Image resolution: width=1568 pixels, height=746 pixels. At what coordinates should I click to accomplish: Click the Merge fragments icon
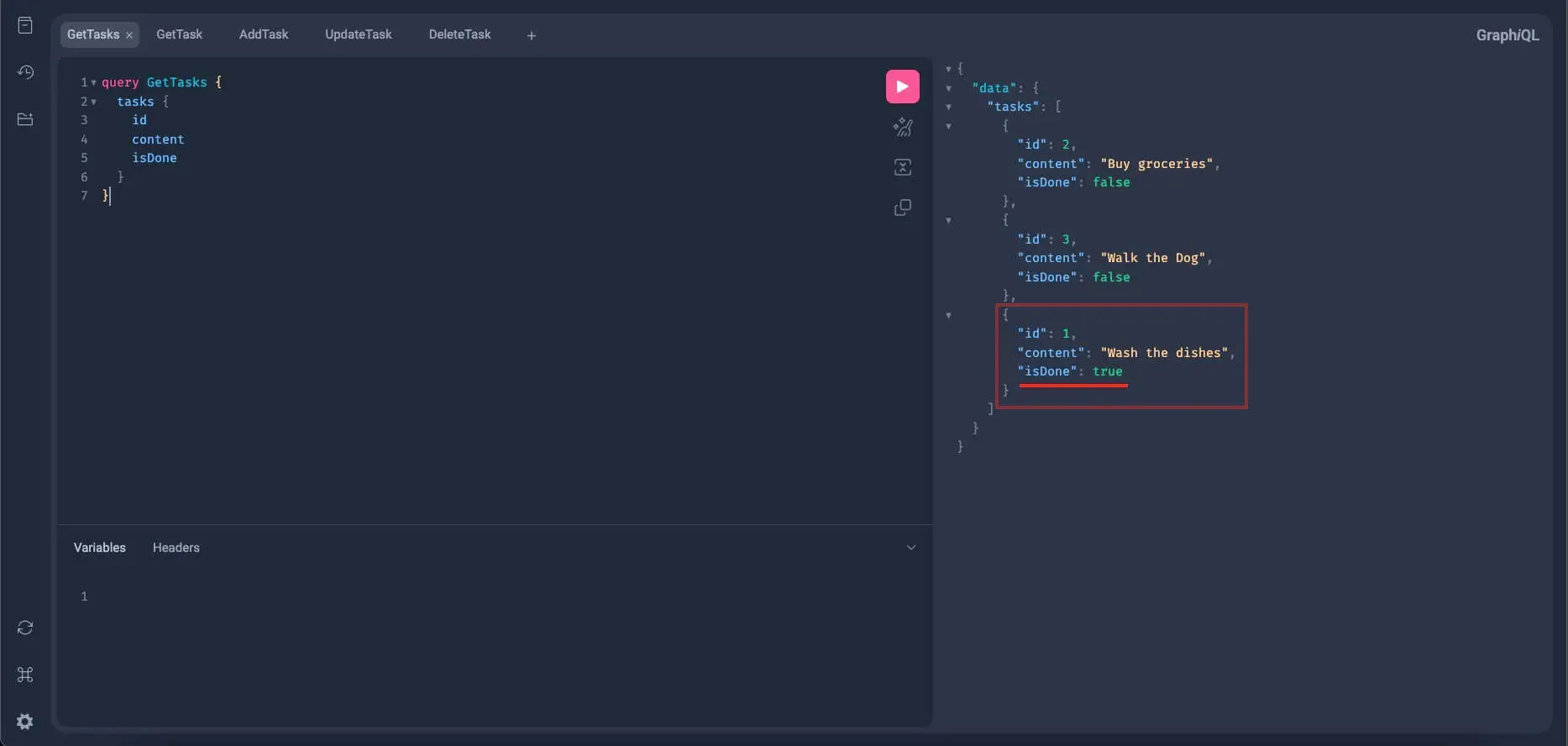point(902,167)
